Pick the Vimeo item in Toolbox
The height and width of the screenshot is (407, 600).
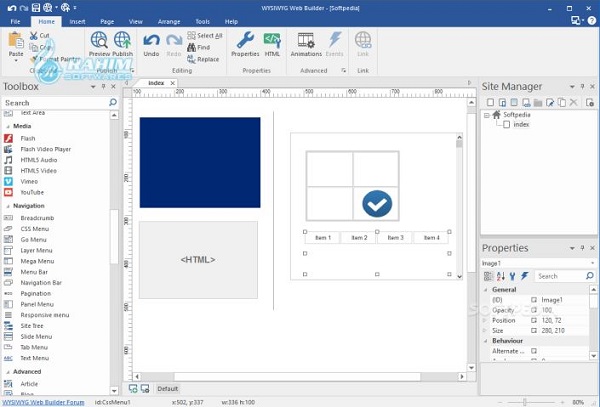pyautogui.click(x=30, y=181)
